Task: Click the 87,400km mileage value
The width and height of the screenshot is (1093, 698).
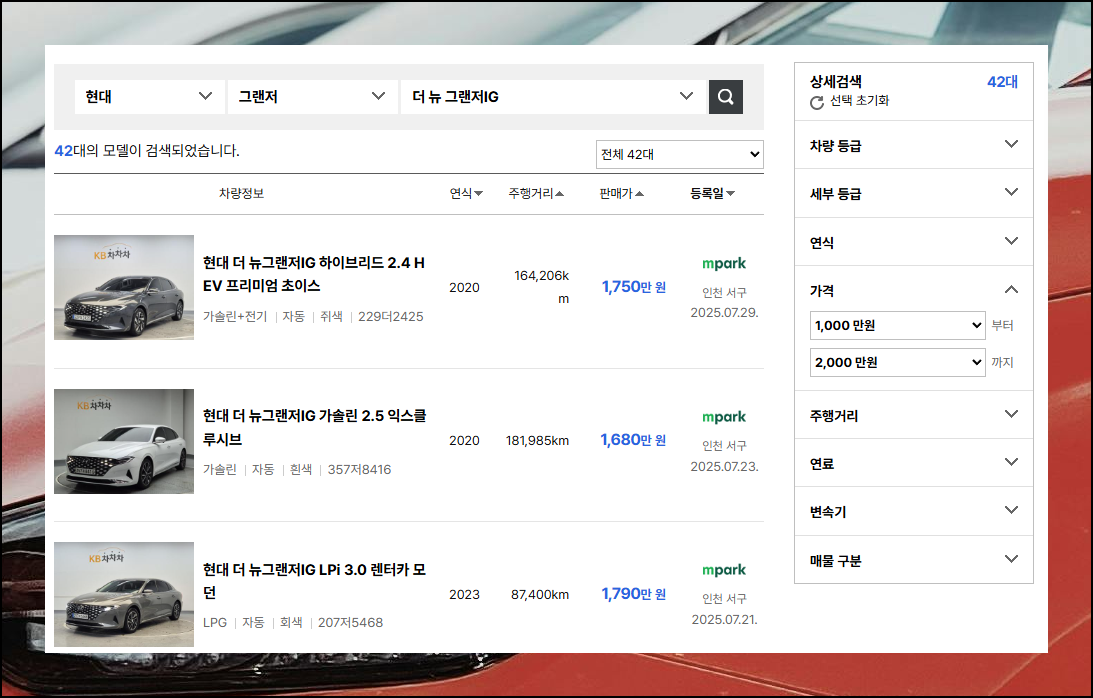Action: point(540,595)
